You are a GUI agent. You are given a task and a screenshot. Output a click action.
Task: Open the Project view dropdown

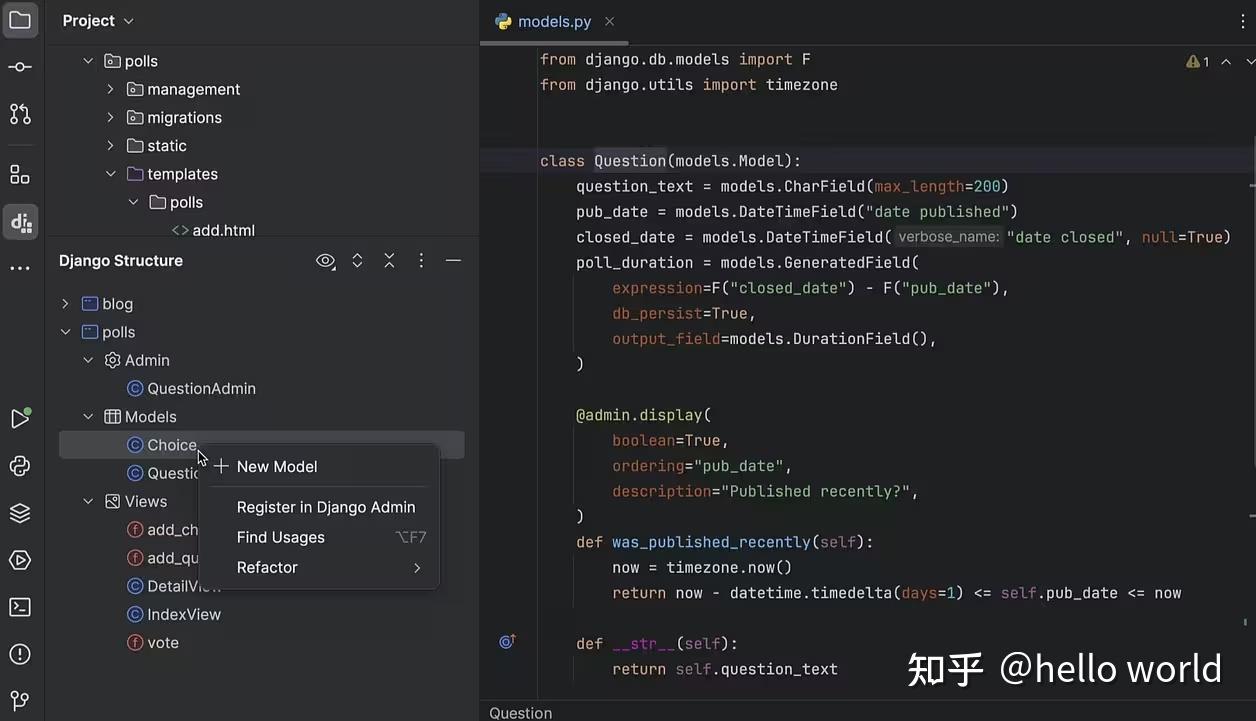click(97, 20)
